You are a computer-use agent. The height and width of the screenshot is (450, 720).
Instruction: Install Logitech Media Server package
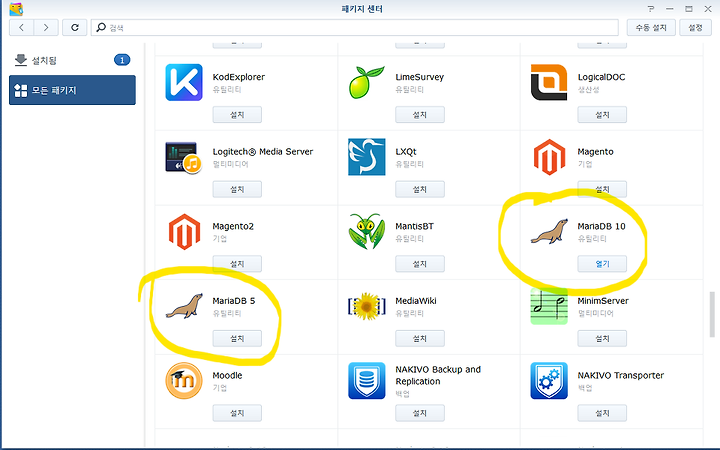pos(237,189)
